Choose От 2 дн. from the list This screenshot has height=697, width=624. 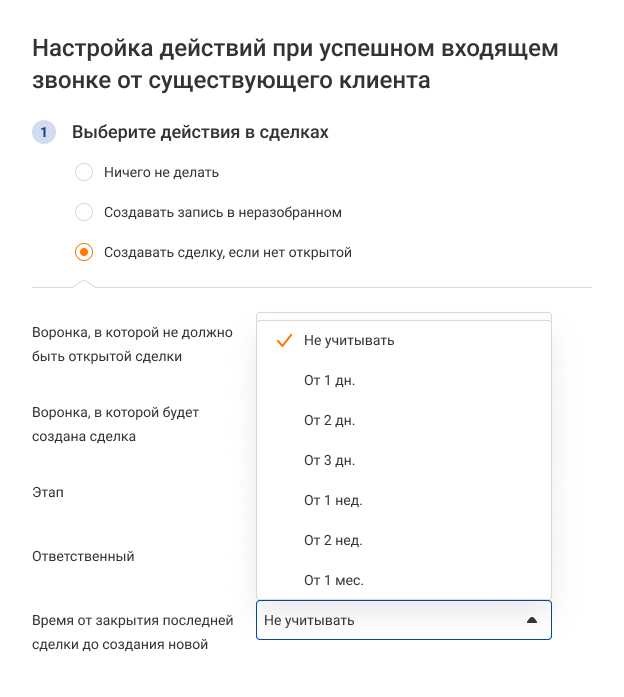329,420
